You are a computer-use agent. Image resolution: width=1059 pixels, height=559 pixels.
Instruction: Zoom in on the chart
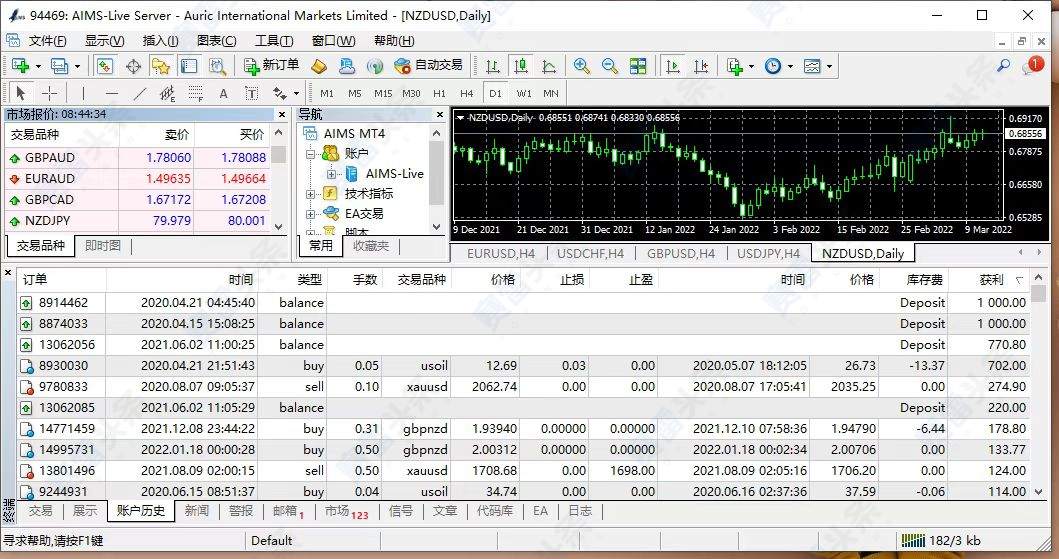(x=582, y=66)
